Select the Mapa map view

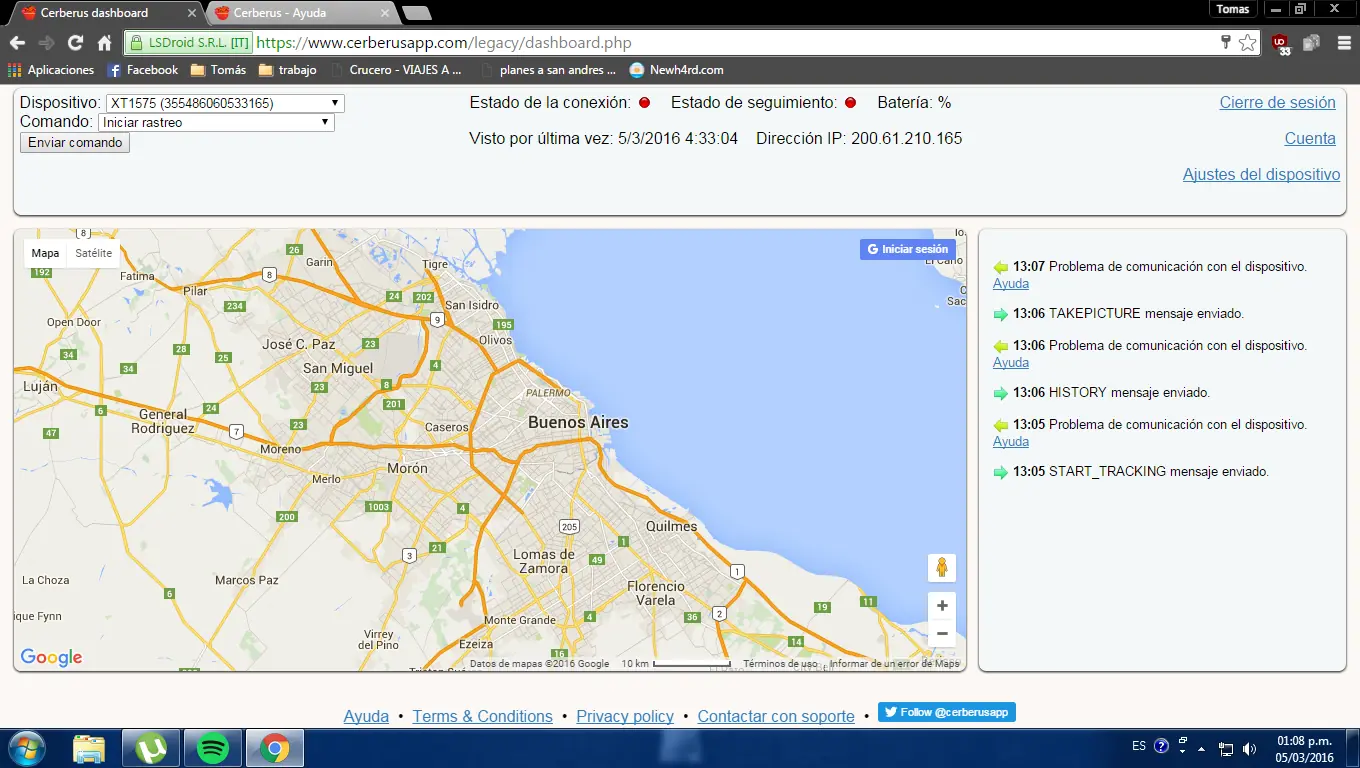pyautogui.click(x=45, y=253)
